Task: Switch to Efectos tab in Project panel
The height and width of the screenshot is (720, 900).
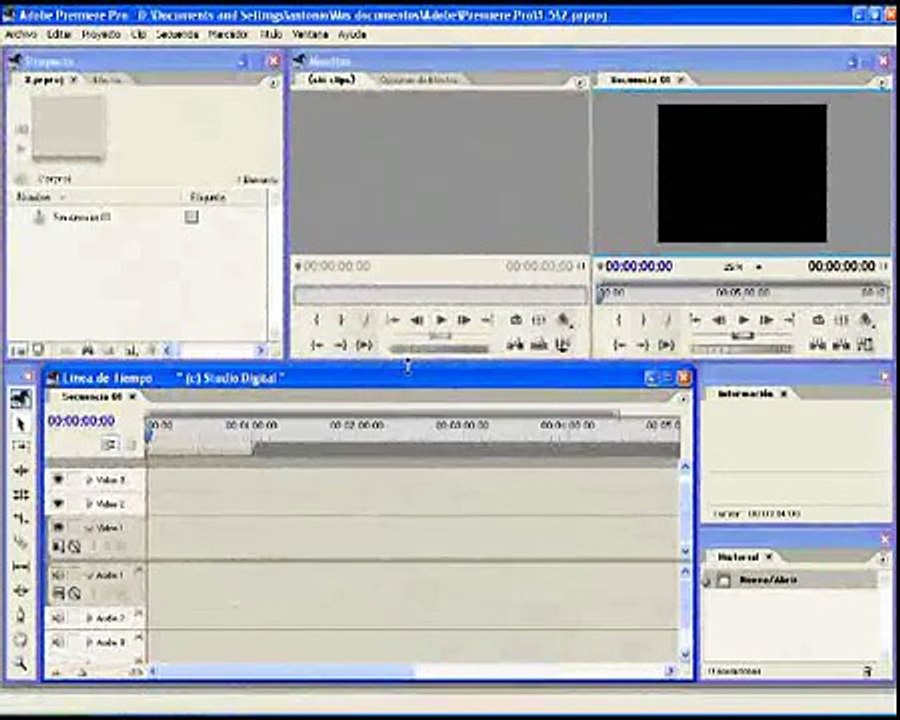Action: (x=107, y=80)
